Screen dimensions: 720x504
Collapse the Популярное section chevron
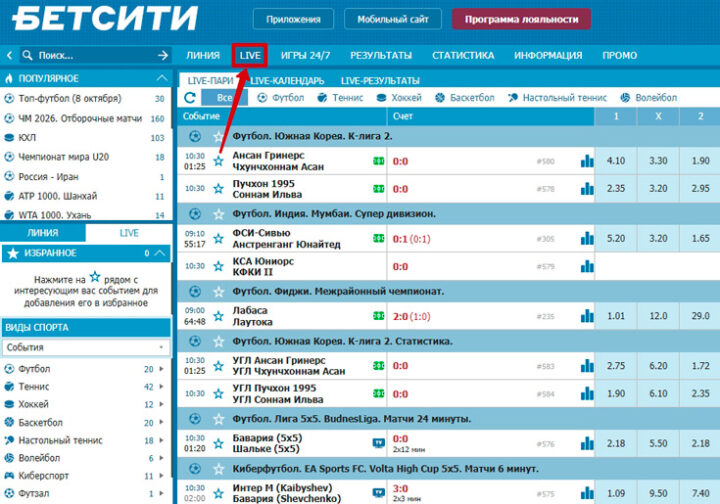tap(162, 78)
